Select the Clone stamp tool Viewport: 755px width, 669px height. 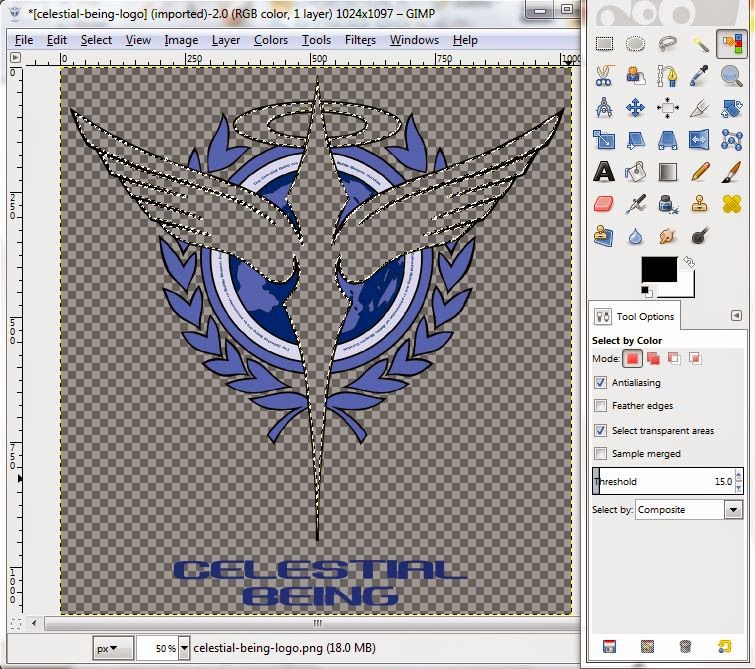[x=700, y=204]
